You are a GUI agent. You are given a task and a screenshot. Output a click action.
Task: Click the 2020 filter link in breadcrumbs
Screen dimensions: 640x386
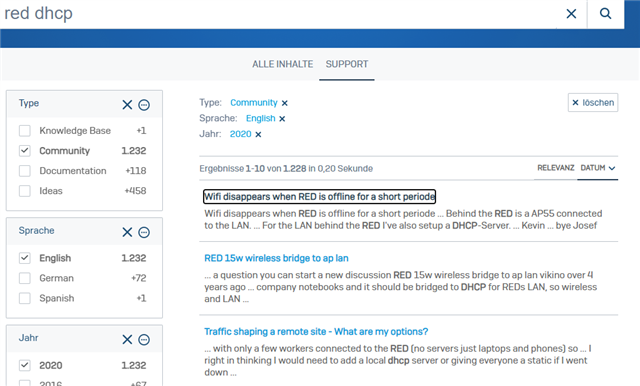tap(240, 134)
